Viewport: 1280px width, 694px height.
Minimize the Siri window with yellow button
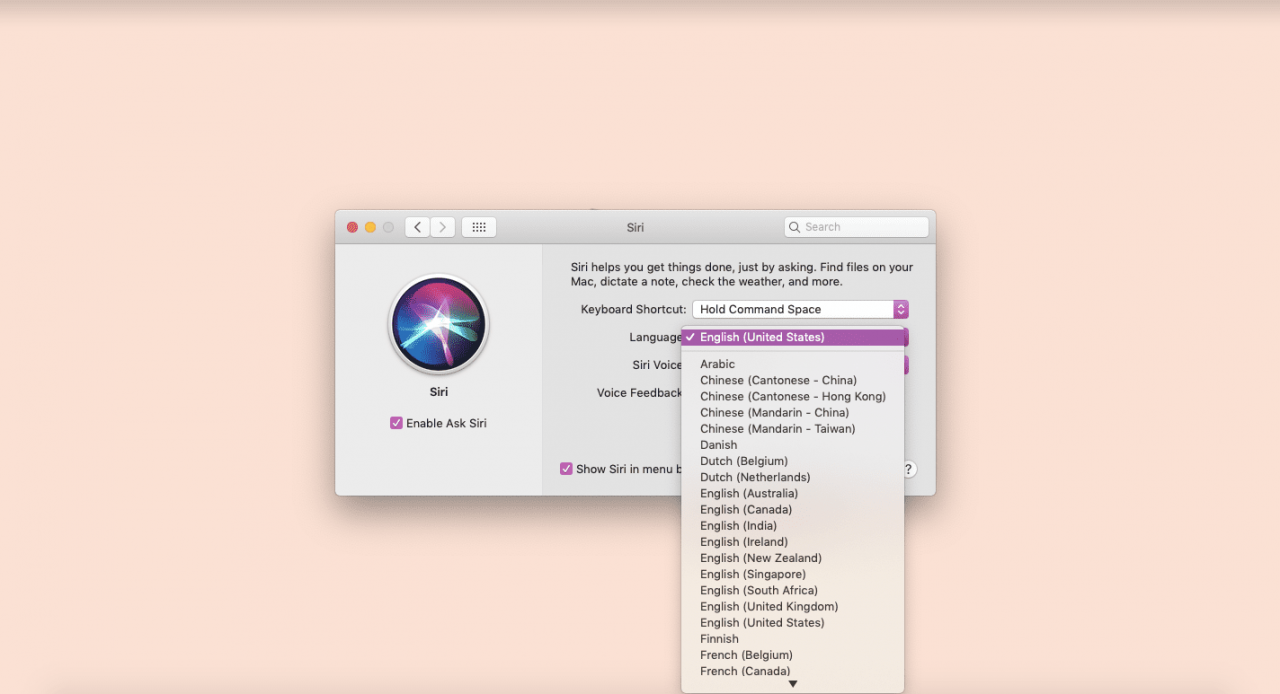tap(370, 227)
